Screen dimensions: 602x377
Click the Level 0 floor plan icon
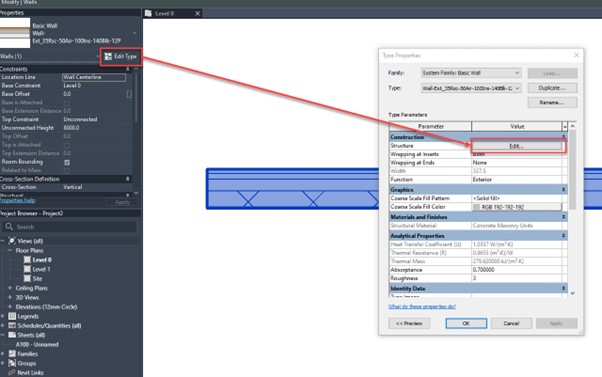pyautogui.click(x=27, y=260)
